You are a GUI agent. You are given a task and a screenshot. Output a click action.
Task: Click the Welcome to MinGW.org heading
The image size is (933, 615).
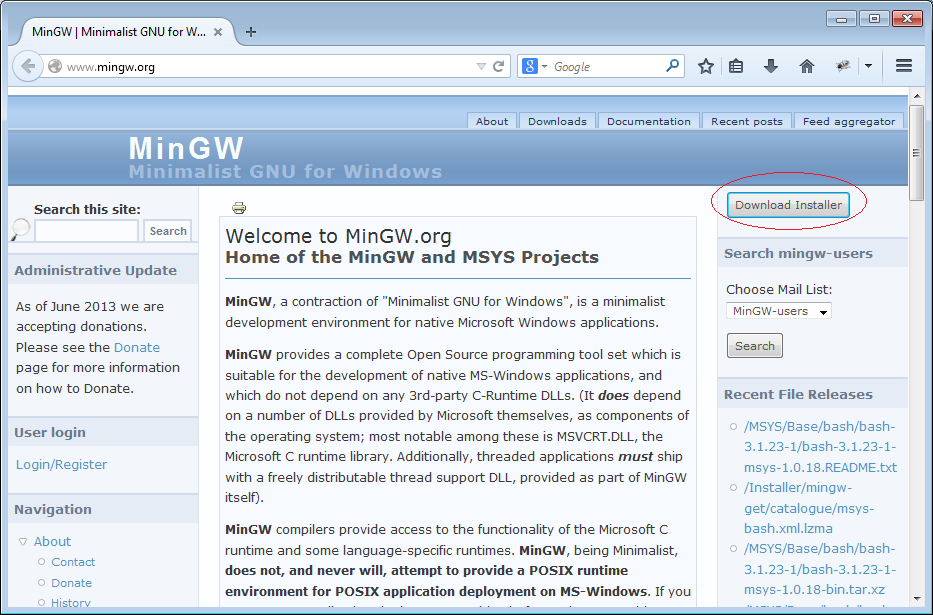(338, 236)
